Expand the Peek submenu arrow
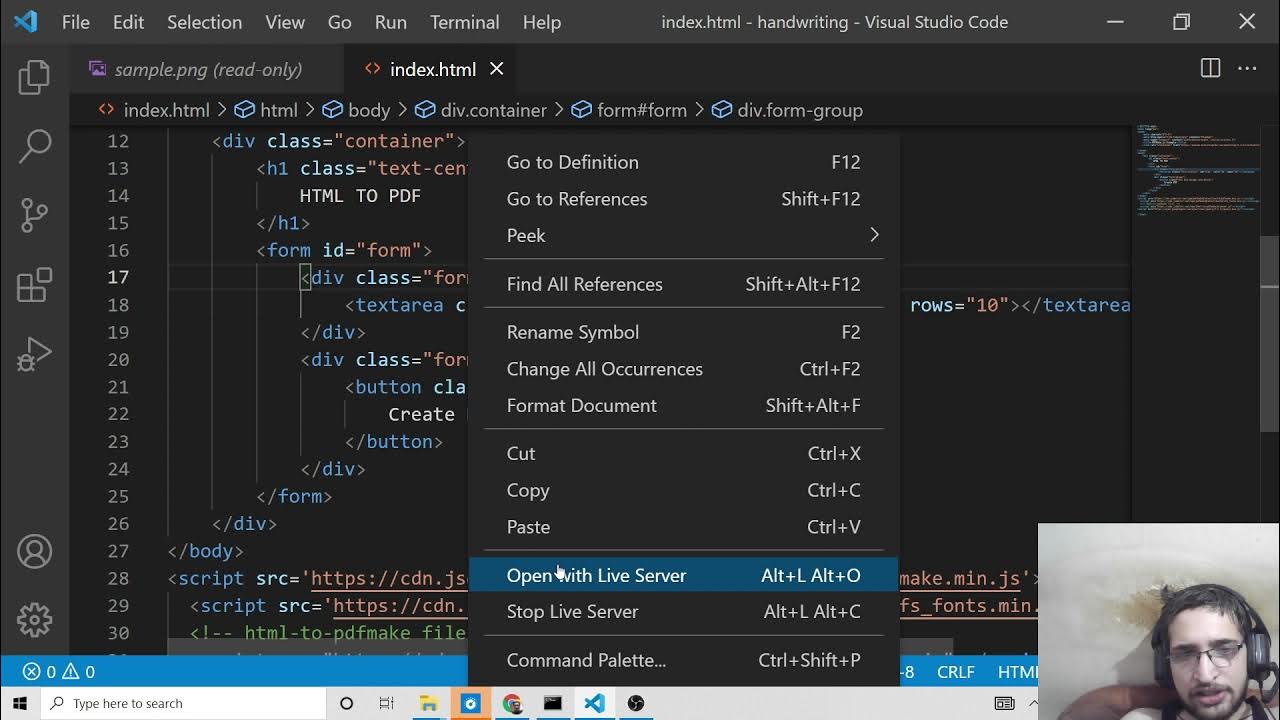This screenshot has height=720, width=1280. tap(873, 235)
